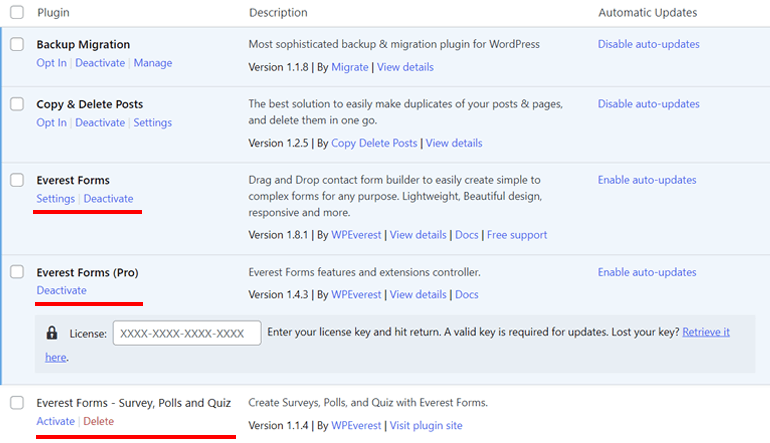Screen dimensions: 770x443
Task: Open Docs link for Everest Forms 1.8.1
Action: tap(467, 235)
